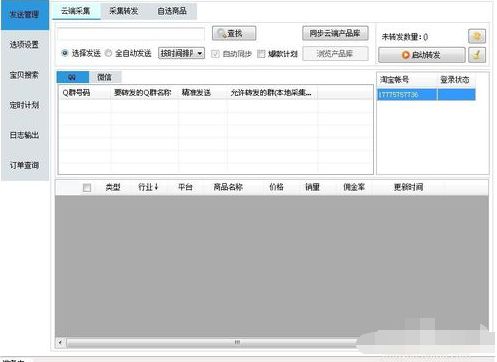
Task: Switch to the 微信 tab
Action: pos(105,77)
